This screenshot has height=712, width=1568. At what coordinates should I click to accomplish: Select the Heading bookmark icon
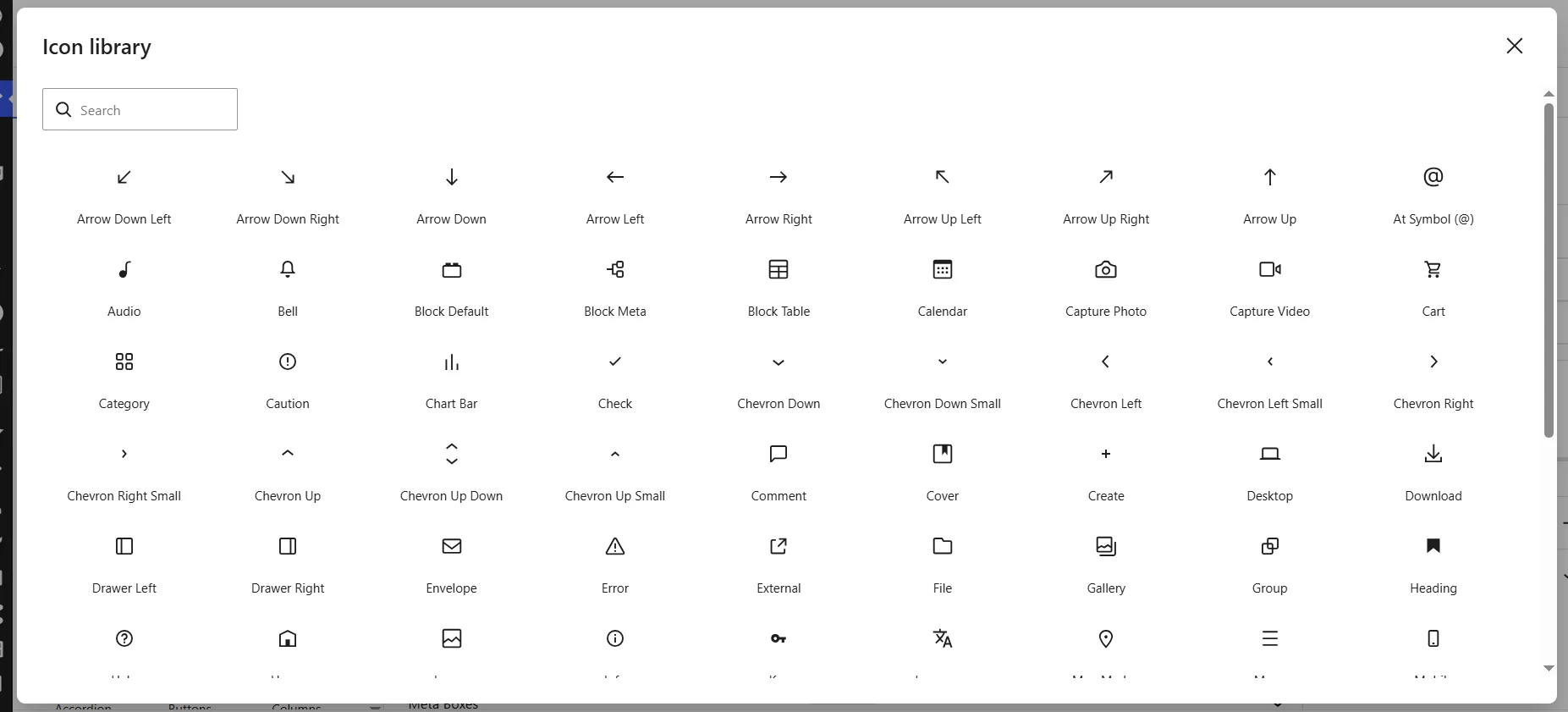pos(1433,546)
